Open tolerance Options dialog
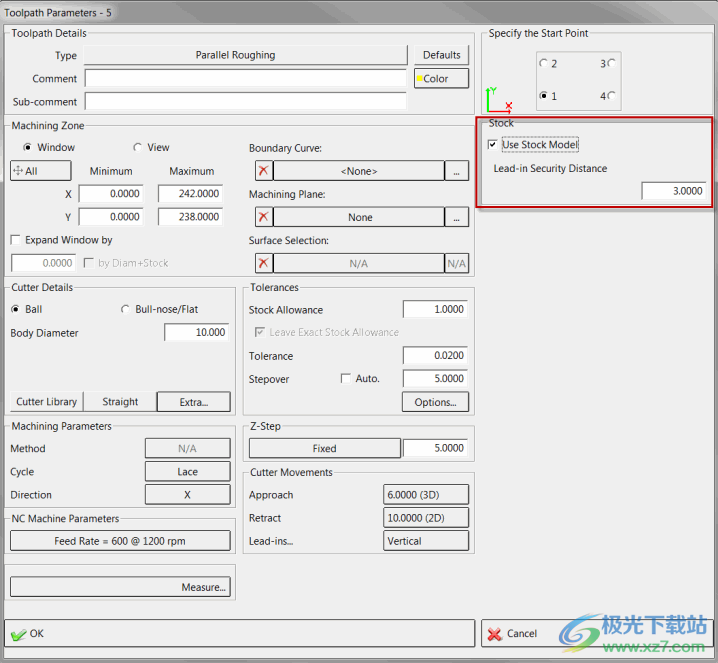718x663 pixels. [x=435, y=402]
